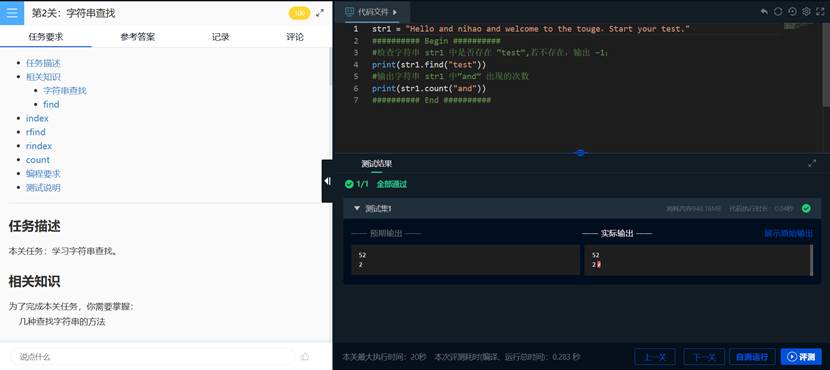Image resolution: width=830 pixels, height=370 pixels.
Task: Click the Begin comment line
Action: tap(436, 41)
